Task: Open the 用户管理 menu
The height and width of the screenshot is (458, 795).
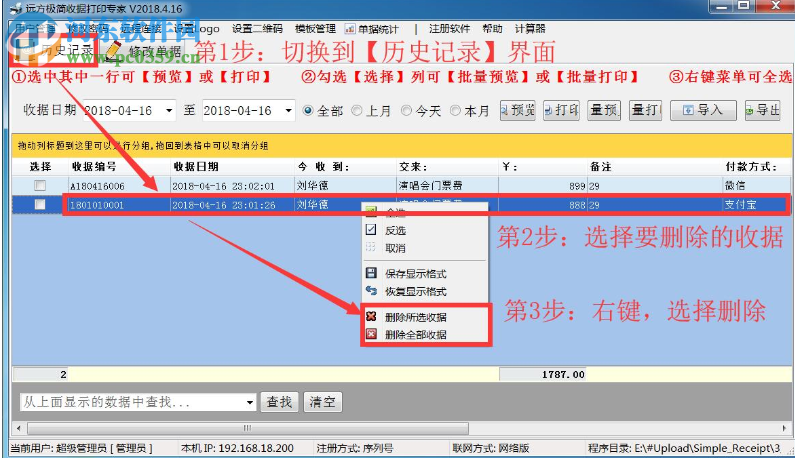Action: tap(34, 29)
